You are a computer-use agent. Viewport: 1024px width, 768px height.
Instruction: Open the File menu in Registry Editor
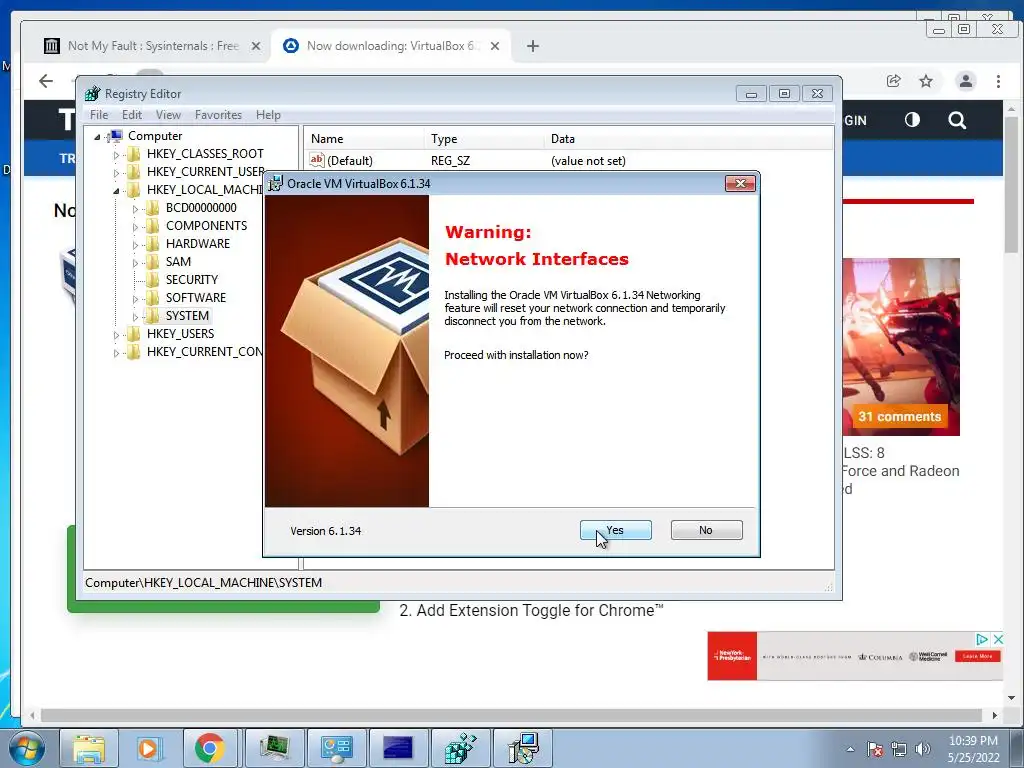click(99, 115)
